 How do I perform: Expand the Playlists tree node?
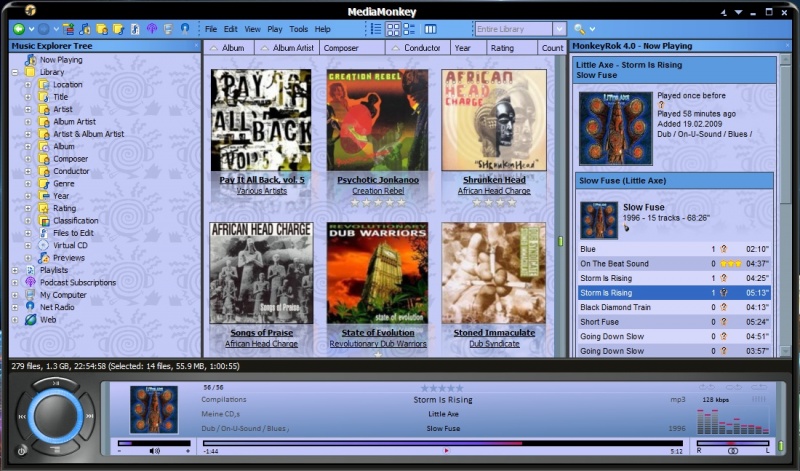15,270
